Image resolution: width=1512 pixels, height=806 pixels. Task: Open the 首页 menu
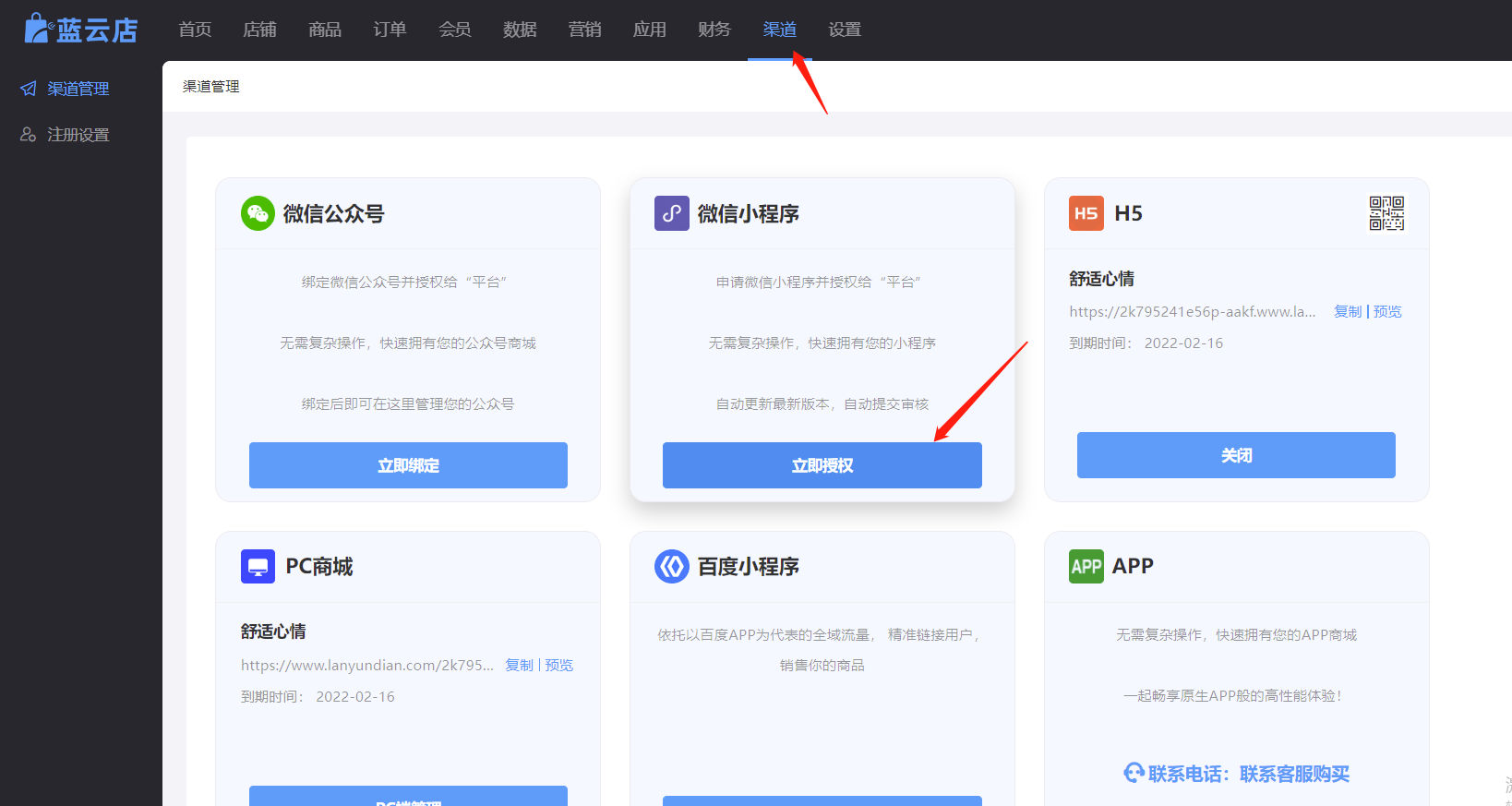195,30
